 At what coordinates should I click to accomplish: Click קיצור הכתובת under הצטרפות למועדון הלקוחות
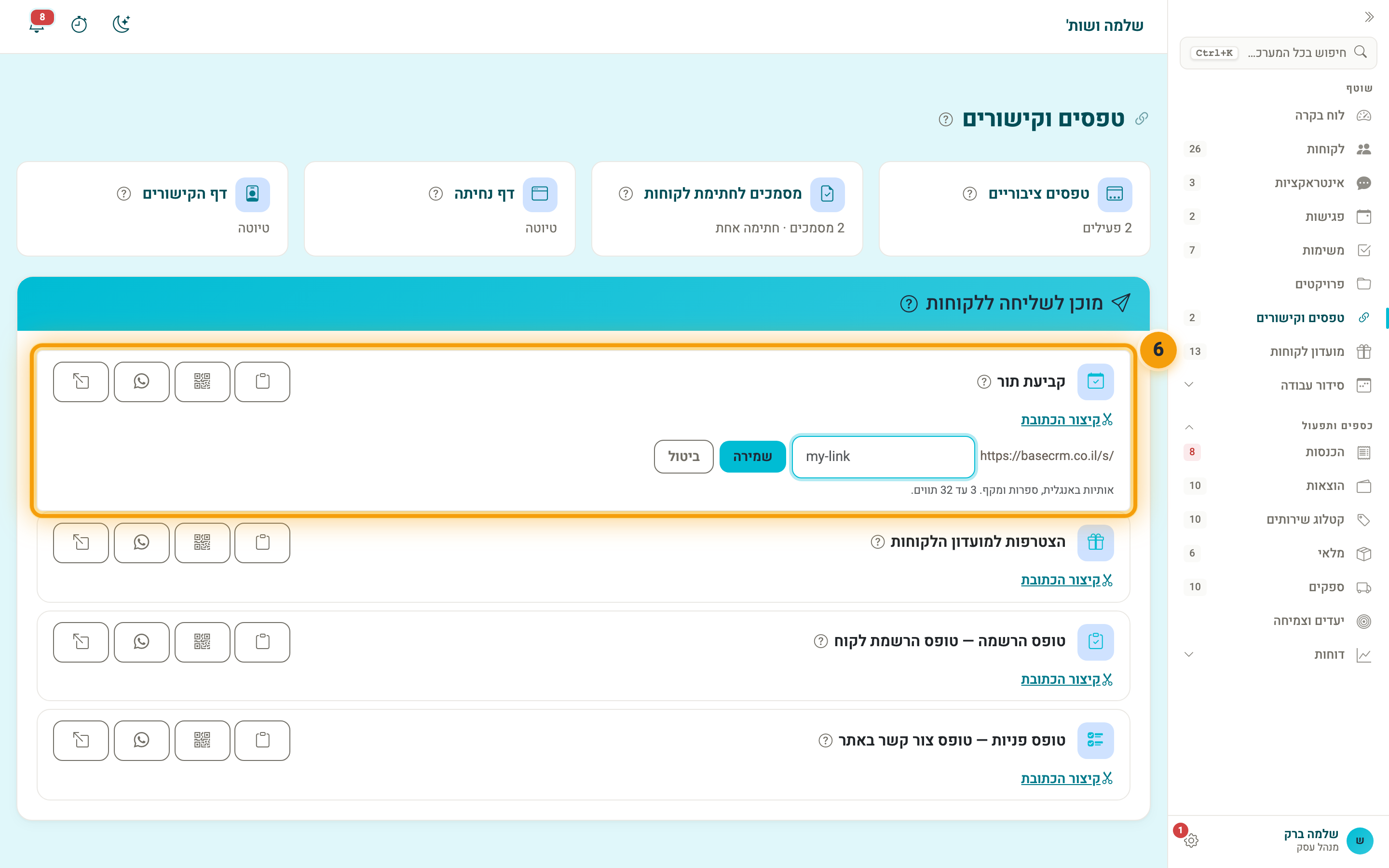(x=1066, y=580)
